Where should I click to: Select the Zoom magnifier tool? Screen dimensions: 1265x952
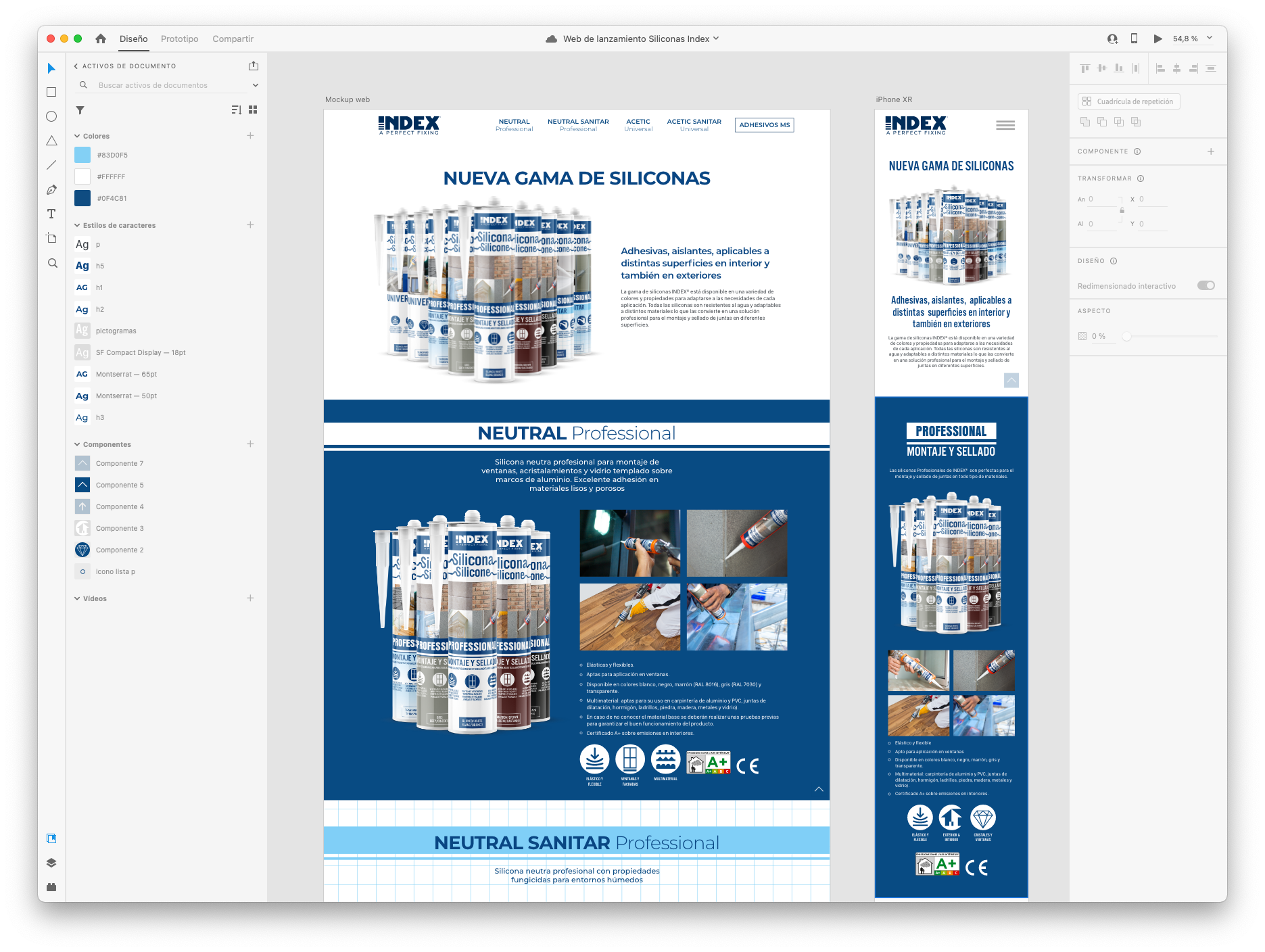(52, 263)
